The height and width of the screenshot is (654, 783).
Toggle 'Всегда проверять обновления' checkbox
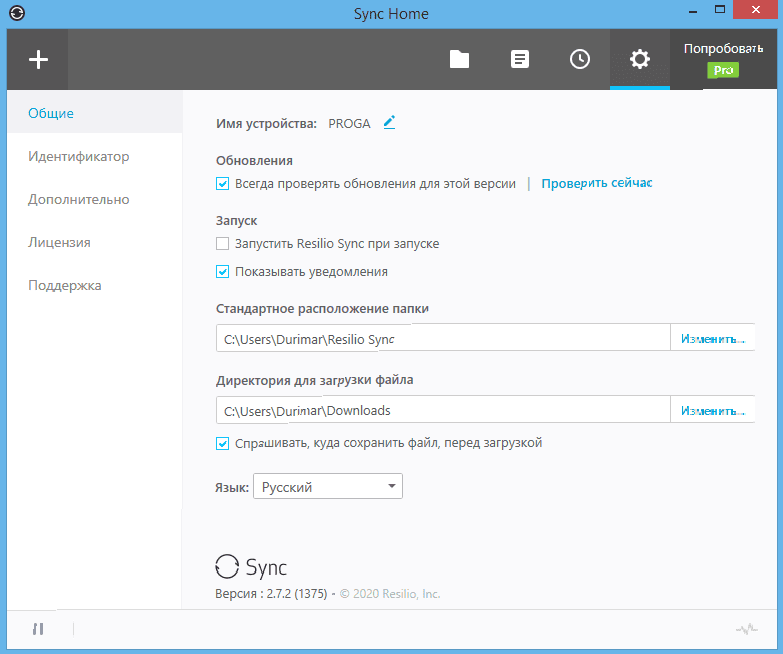click(222, 184)
